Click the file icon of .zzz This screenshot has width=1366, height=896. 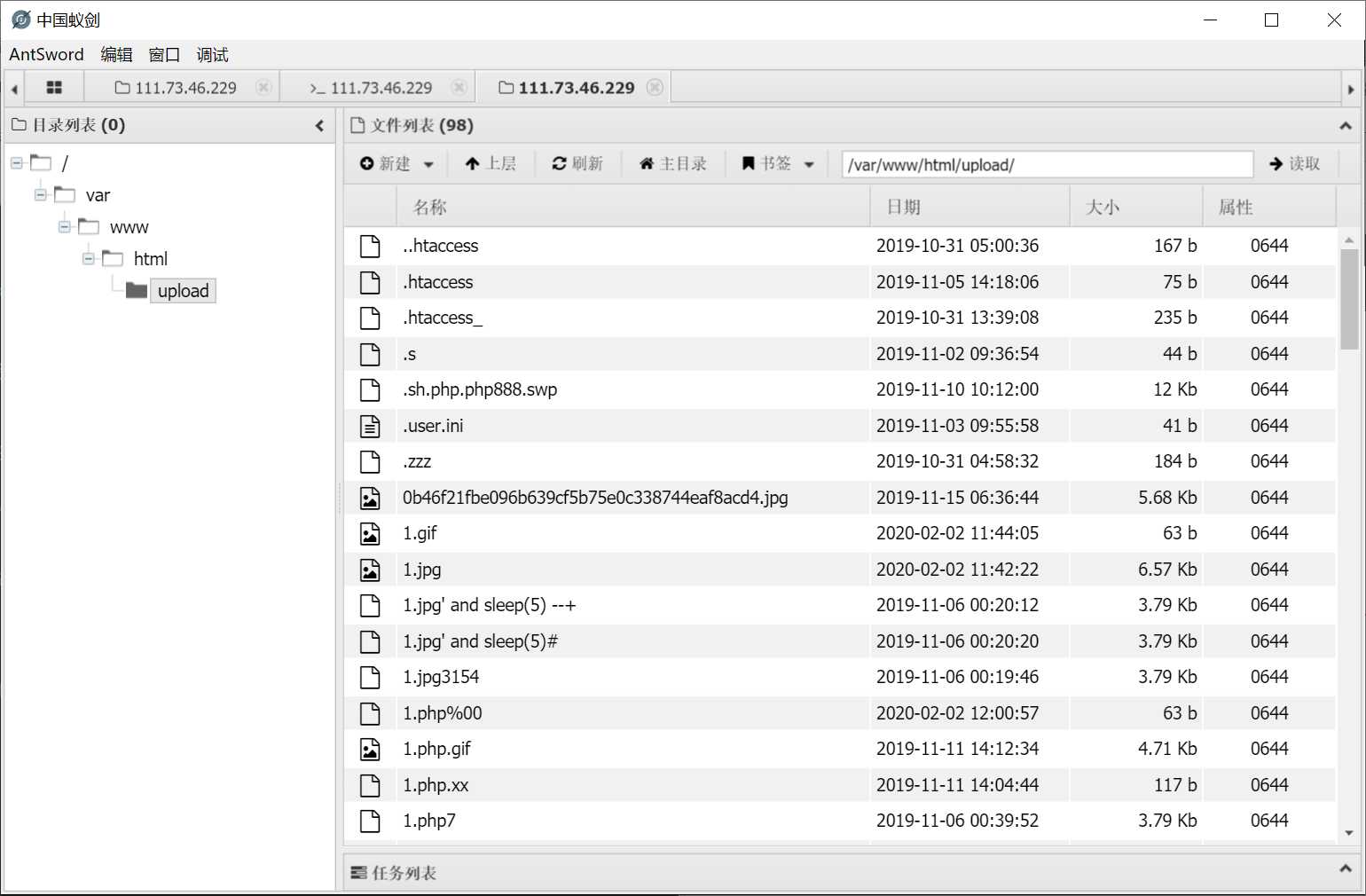(370, 461)
